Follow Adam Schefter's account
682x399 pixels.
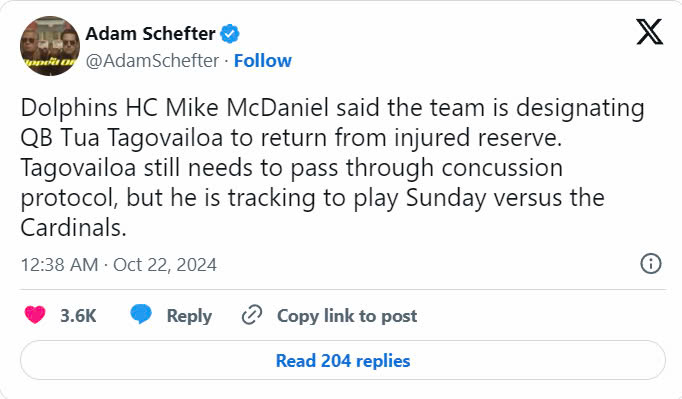point(263,60)
